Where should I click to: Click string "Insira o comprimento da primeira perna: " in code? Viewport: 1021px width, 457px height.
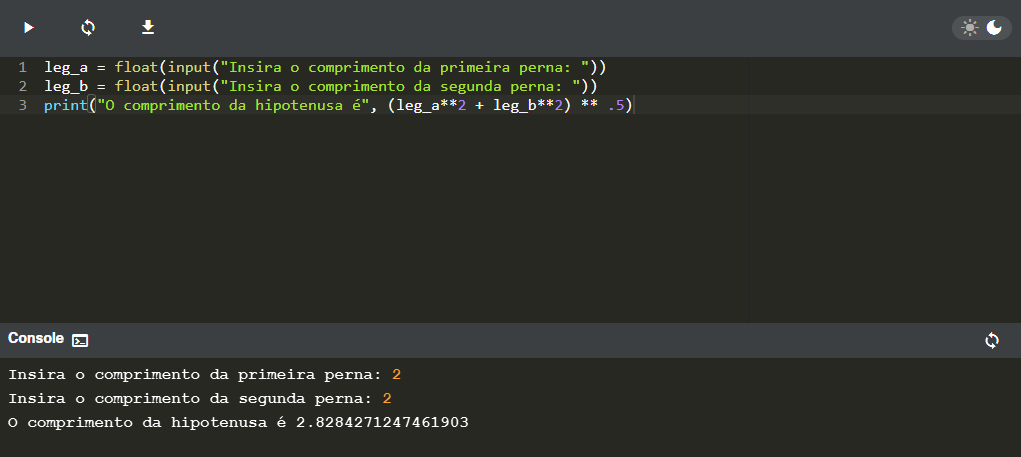[404, 67]
